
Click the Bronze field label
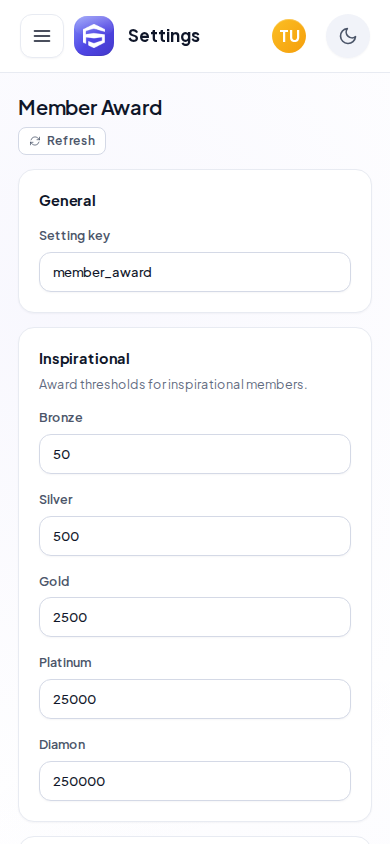click(61, 418)
